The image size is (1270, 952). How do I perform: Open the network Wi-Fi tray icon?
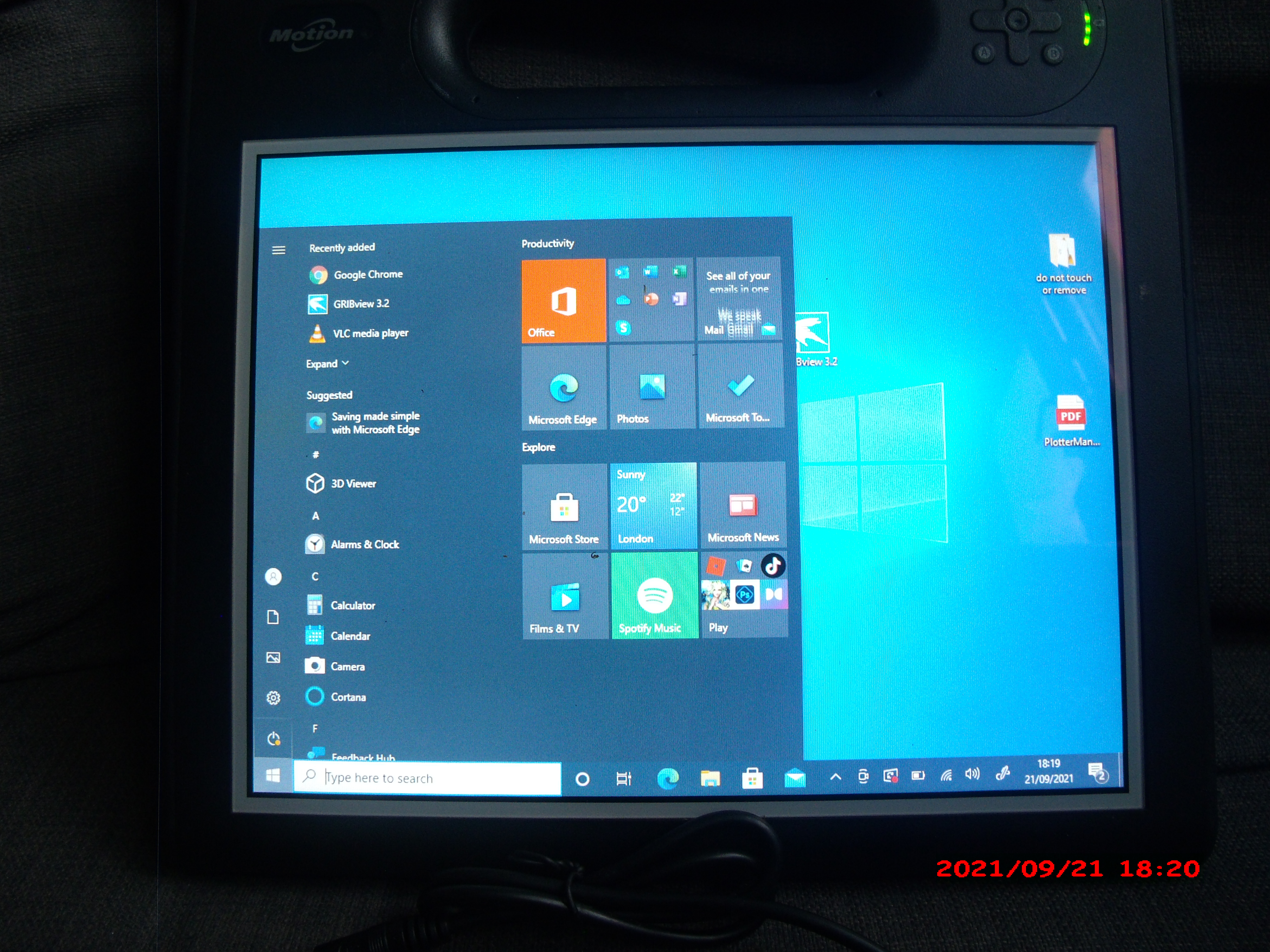946,776
